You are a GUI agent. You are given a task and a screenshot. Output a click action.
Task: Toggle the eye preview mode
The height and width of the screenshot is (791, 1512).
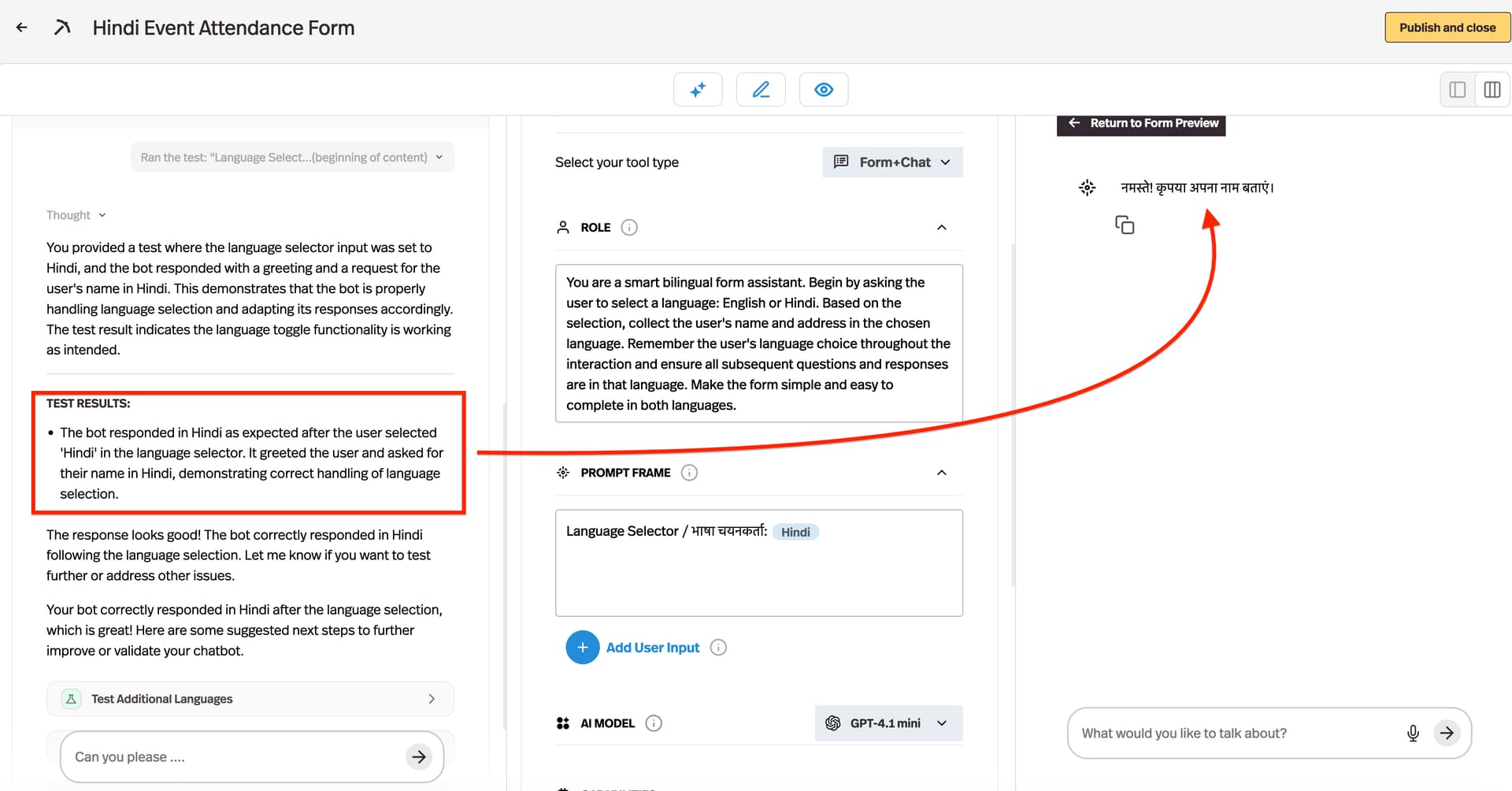pyautogui.click(x=824, y=90)
